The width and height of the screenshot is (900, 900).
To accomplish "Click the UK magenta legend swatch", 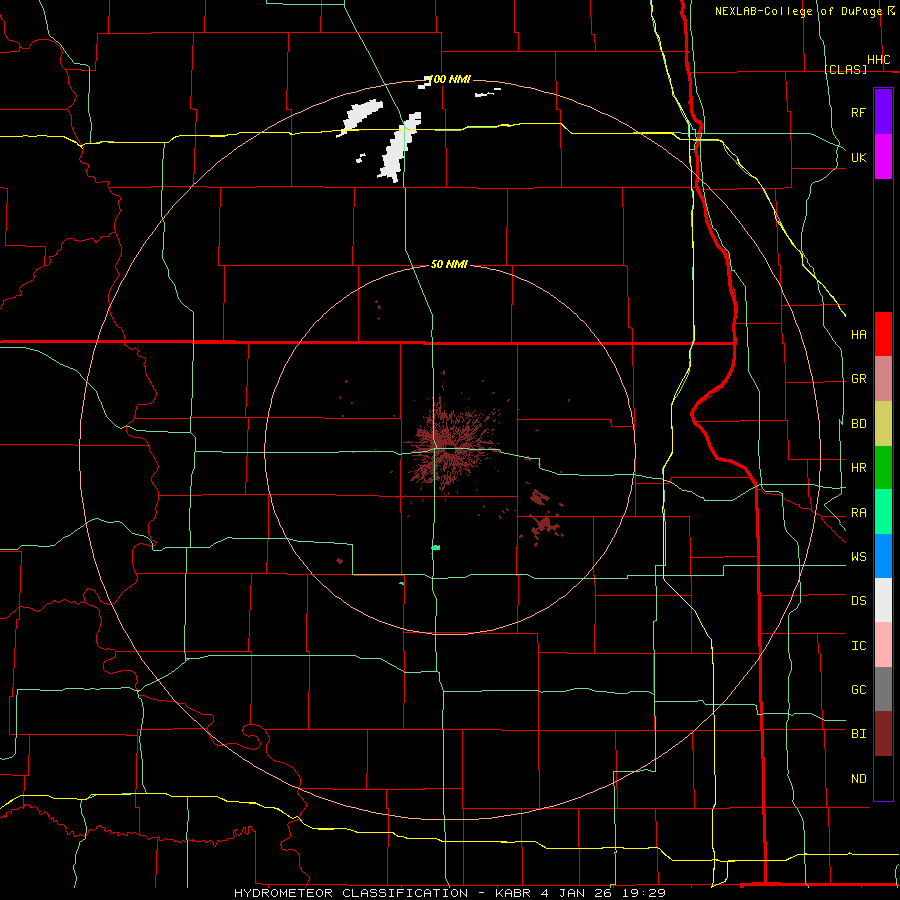I will coord(883,157).
